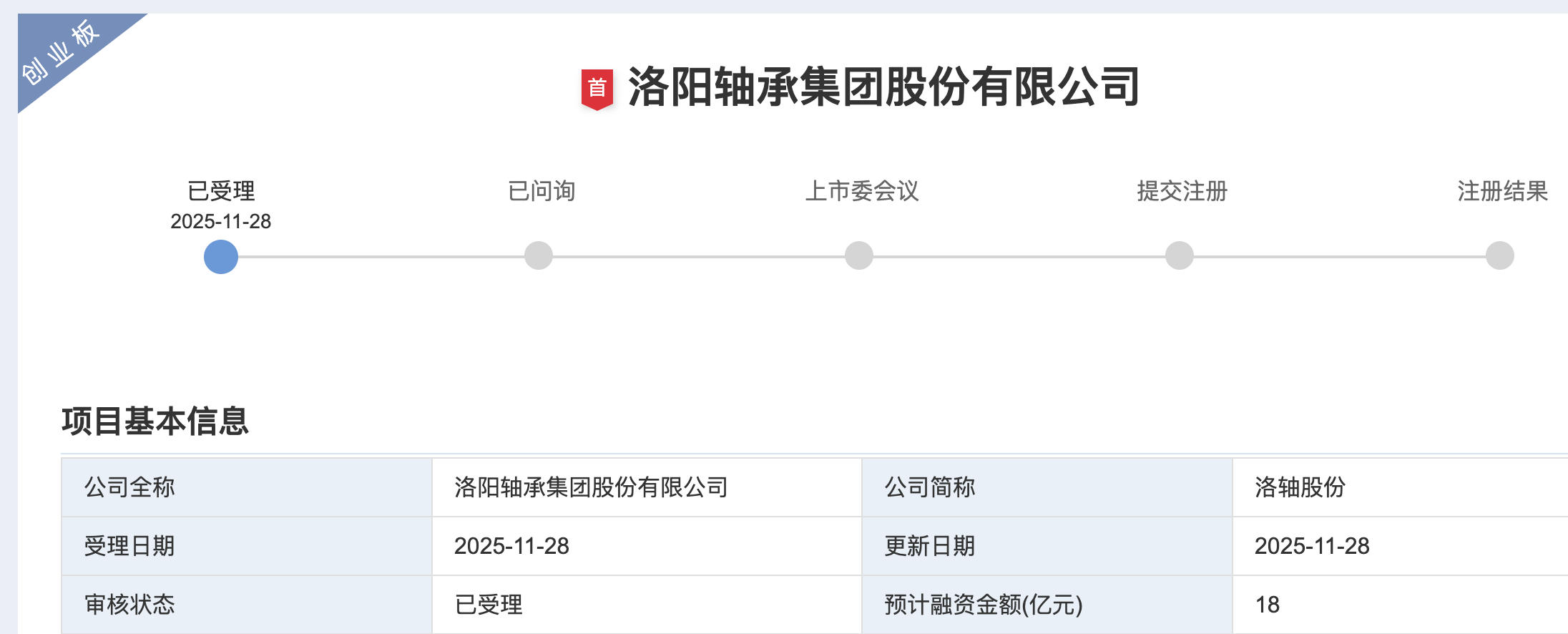Viewport: 1568px width, 634px height.
Task: Click the 已受理 stage label
Action: 220,191
